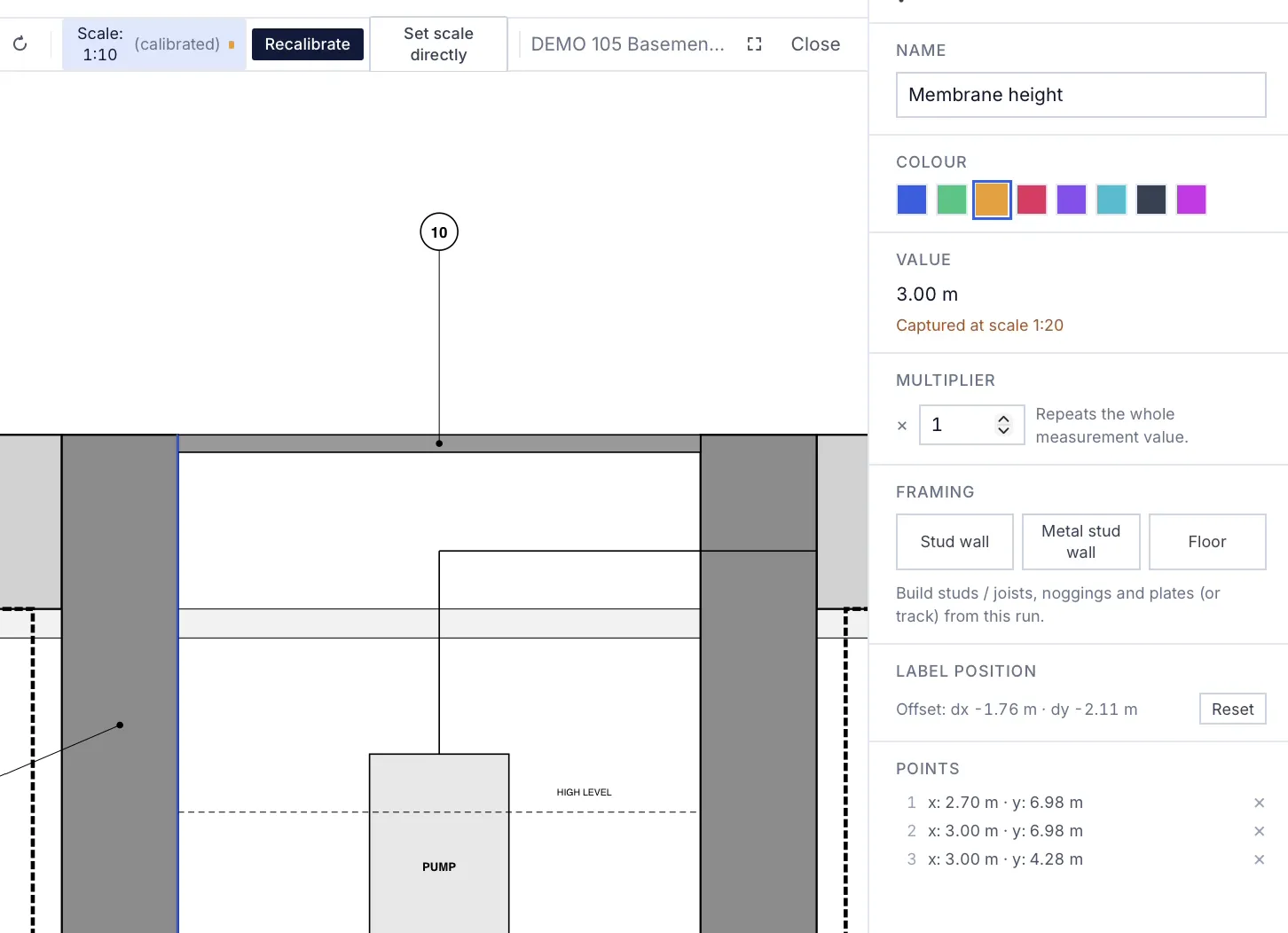Select point row 'x: 3.00 m · y: 4.28 m'
The height and width of the screenshot is (933, 1288).
(x=1005, y=859)
